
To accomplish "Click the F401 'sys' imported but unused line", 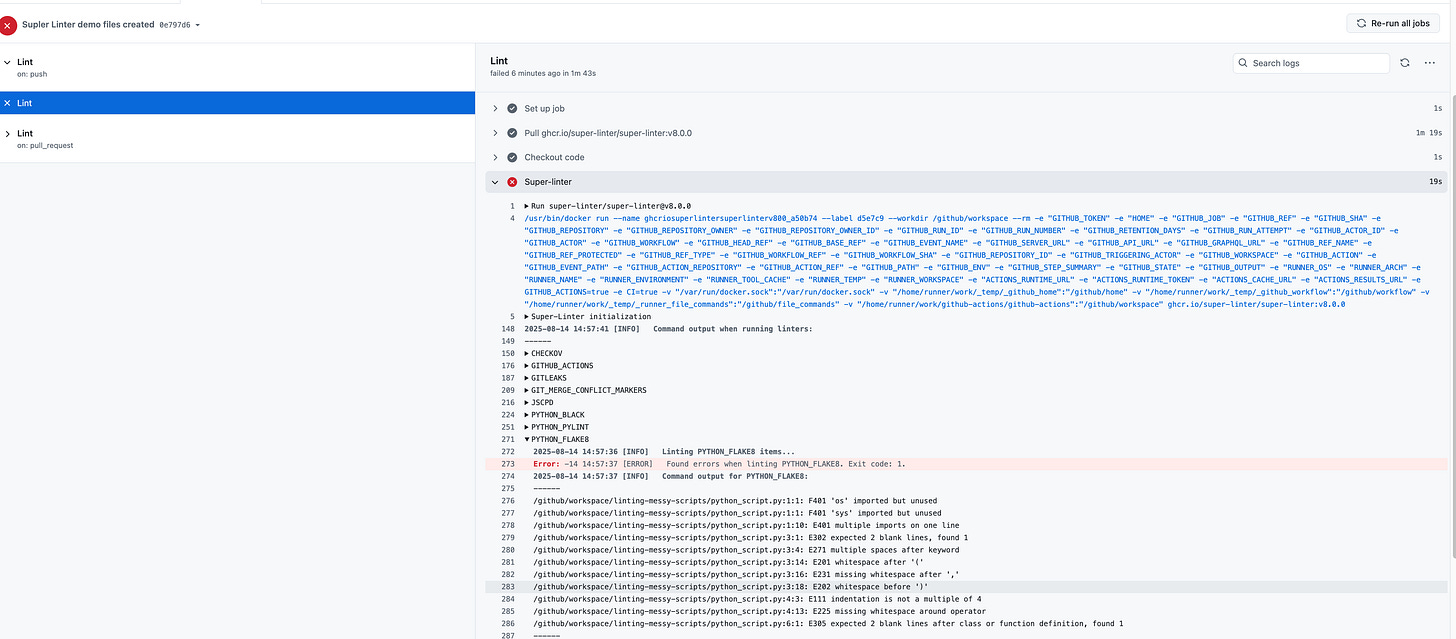I will coord(737,513).
